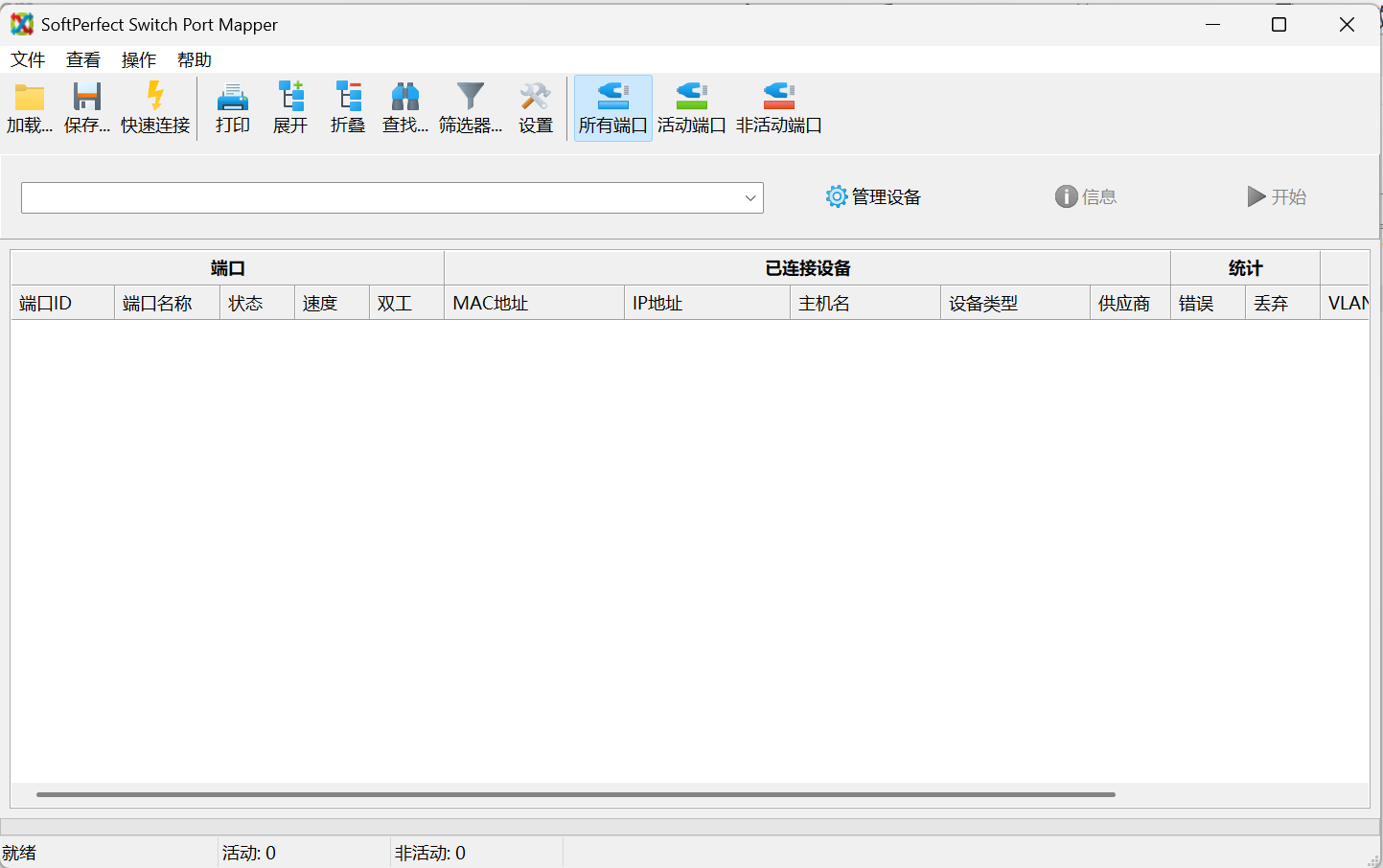
Task: Click the 开始 start button
Action: tap(1277, 196)
